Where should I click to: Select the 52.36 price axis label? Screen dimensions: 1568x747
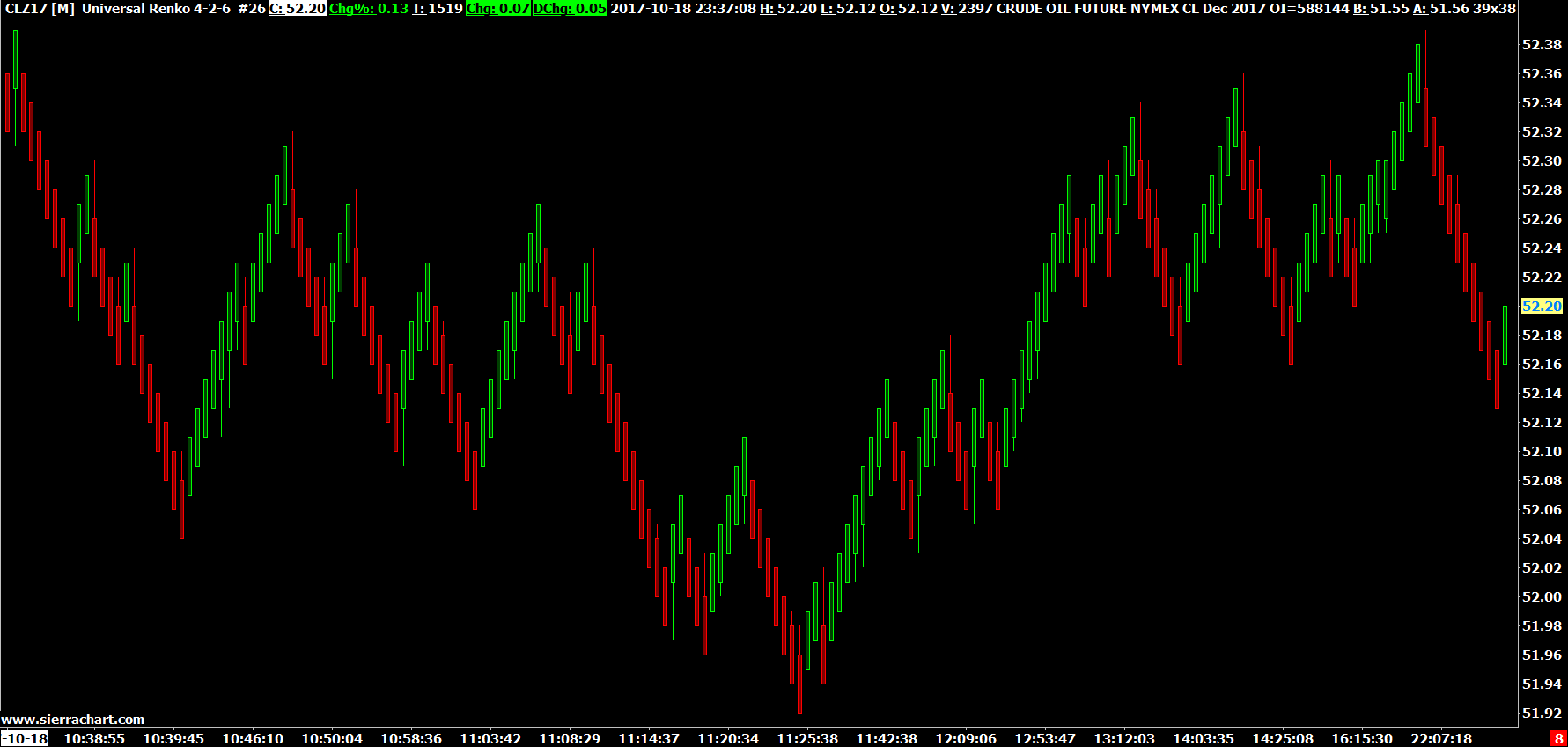coord(1542,74)
